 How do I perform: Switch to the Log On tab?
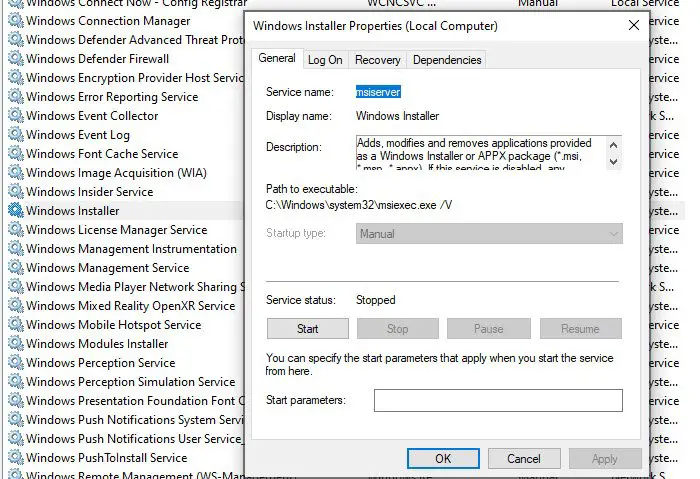coord(325,60)
